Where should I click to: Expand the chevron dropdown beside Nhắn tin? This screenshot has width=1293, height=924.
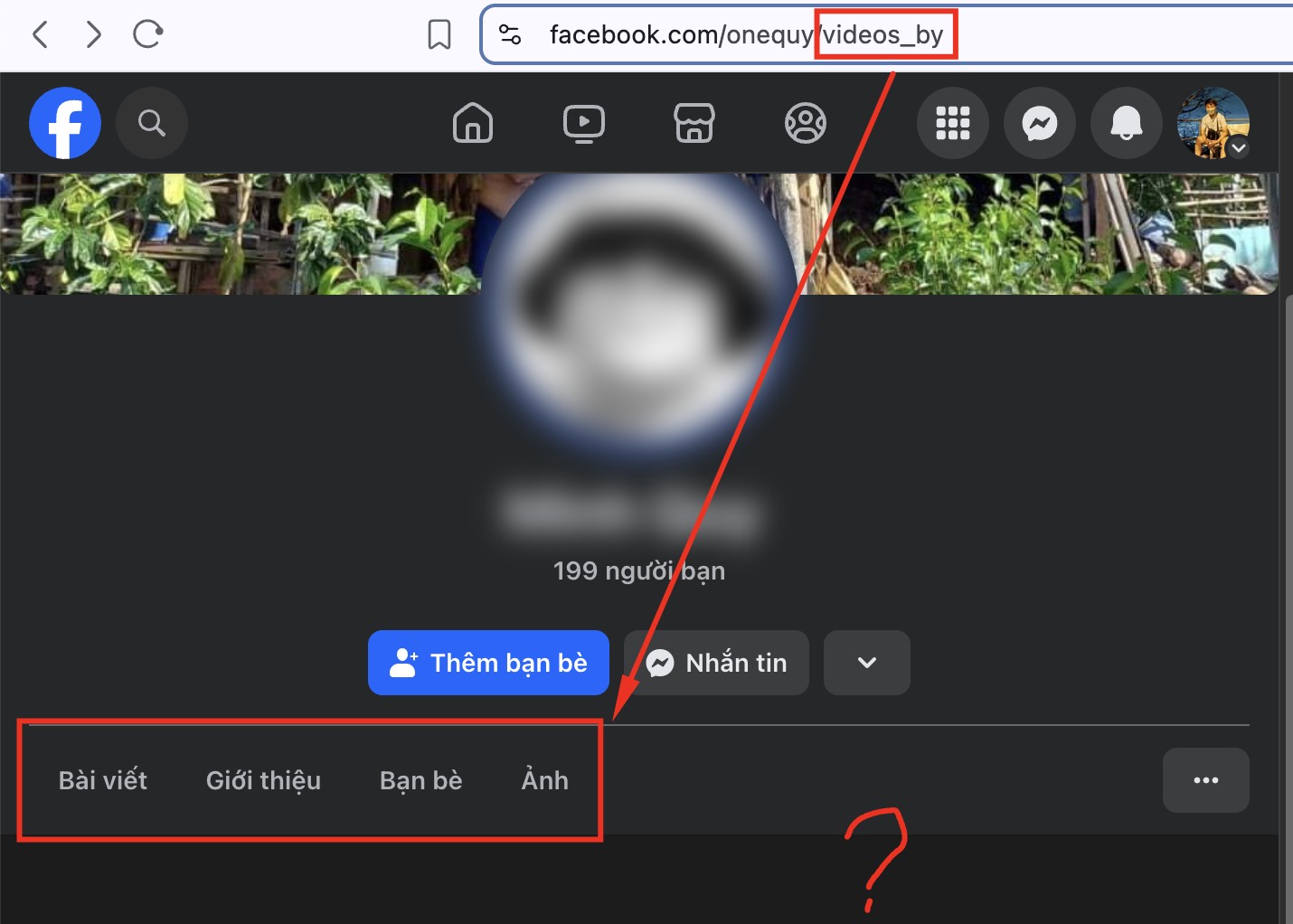tap(867, 663)
